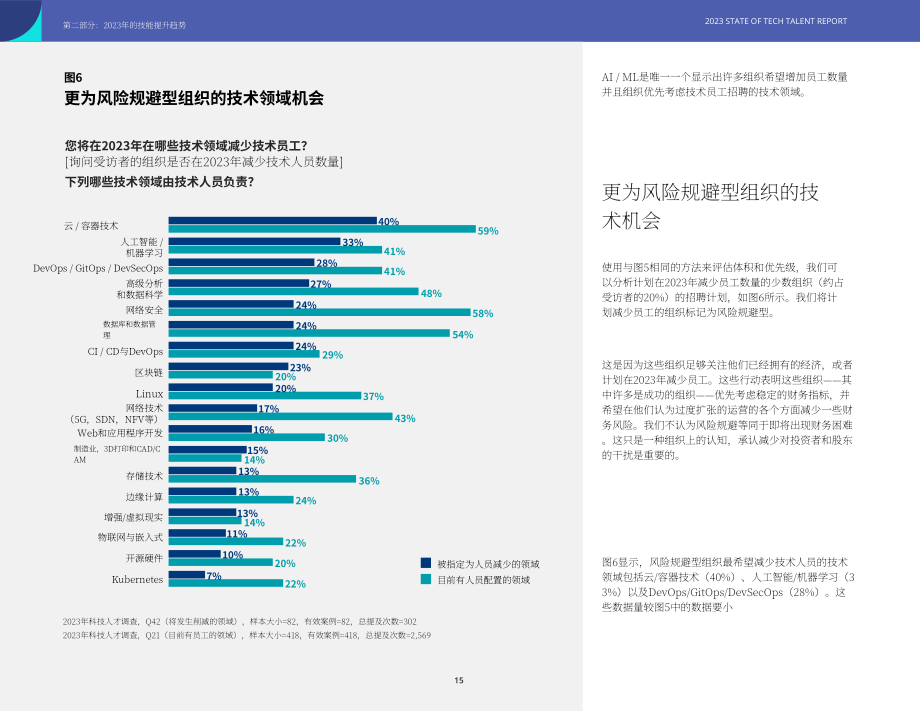
Task: Click the 48% value label
Action: [431, 293]
